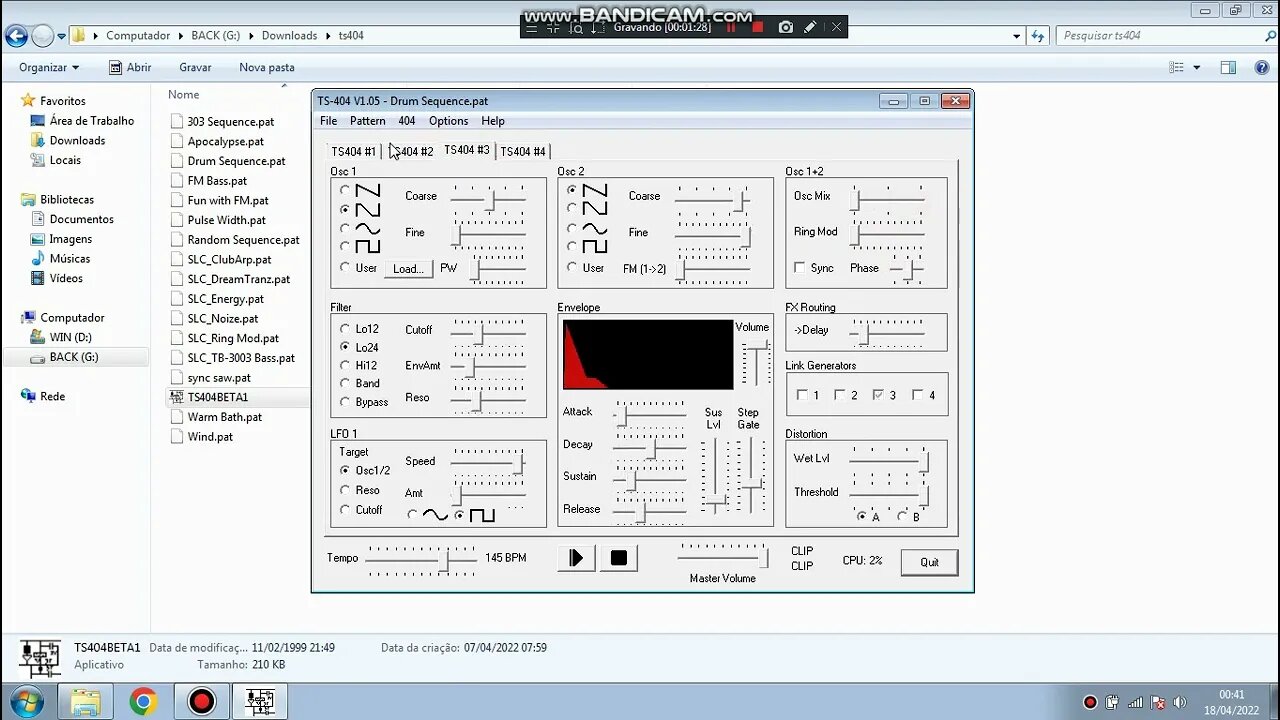Switch to TS404 #2 tab

click(411, 152)
